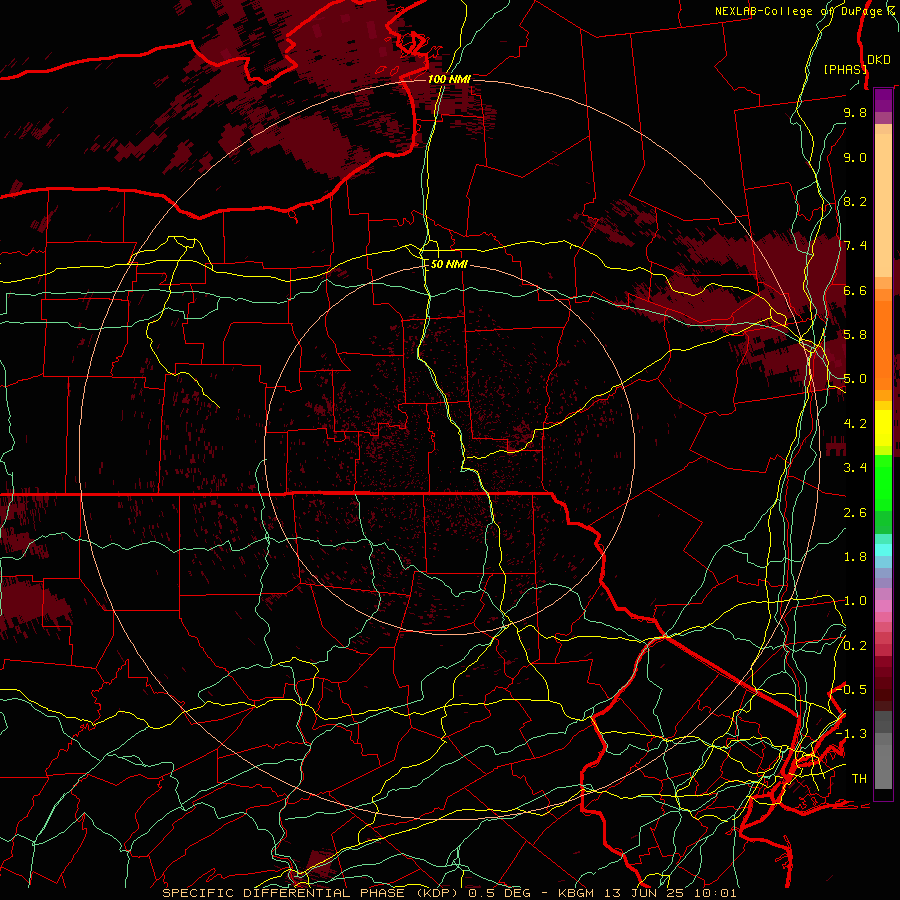Click the 1.0 scale label

point(855,601)
